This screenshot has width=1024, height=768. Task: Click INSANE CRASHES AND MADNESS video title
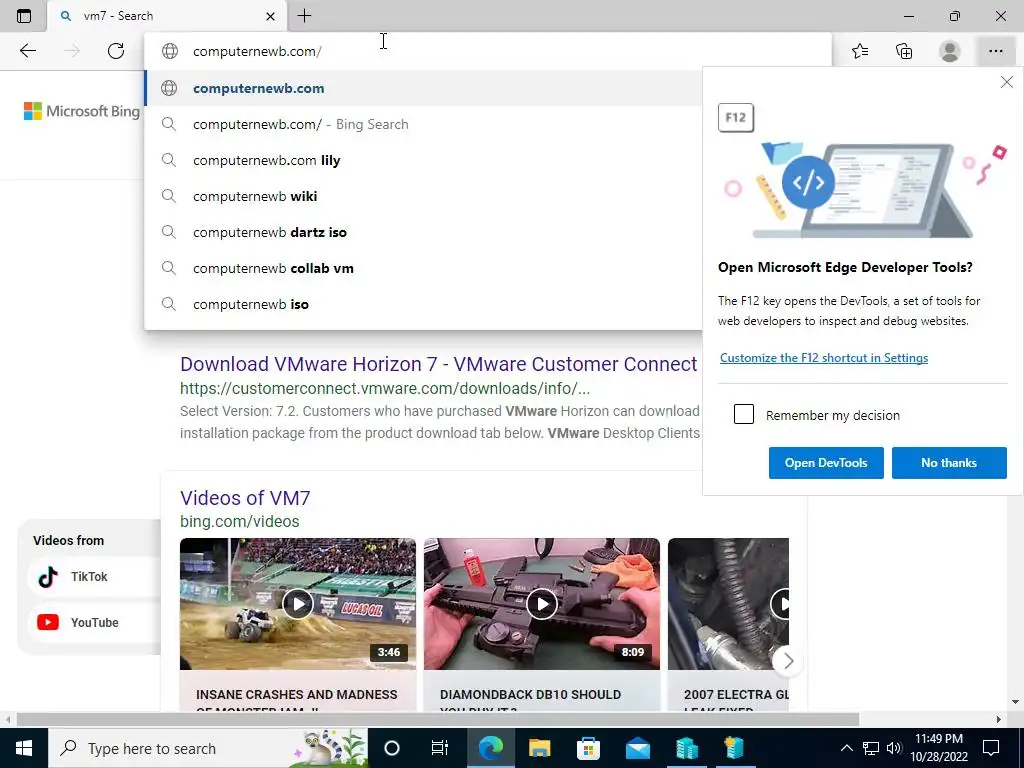coord(296,695)
